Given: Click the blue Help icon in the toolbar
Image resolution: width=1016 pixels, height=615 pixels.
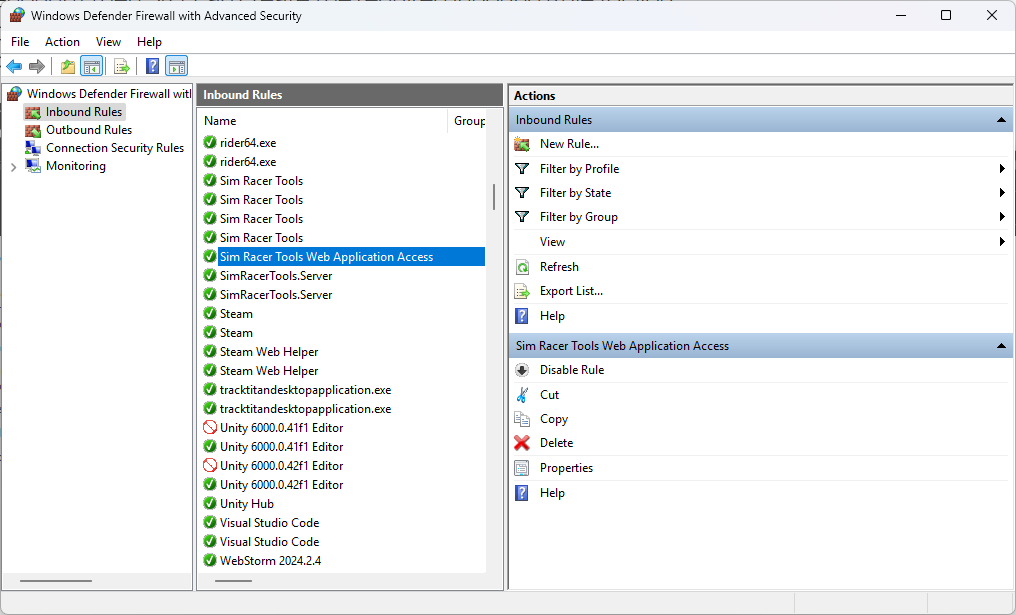Looking at the screenshot, I should point(152,66).
